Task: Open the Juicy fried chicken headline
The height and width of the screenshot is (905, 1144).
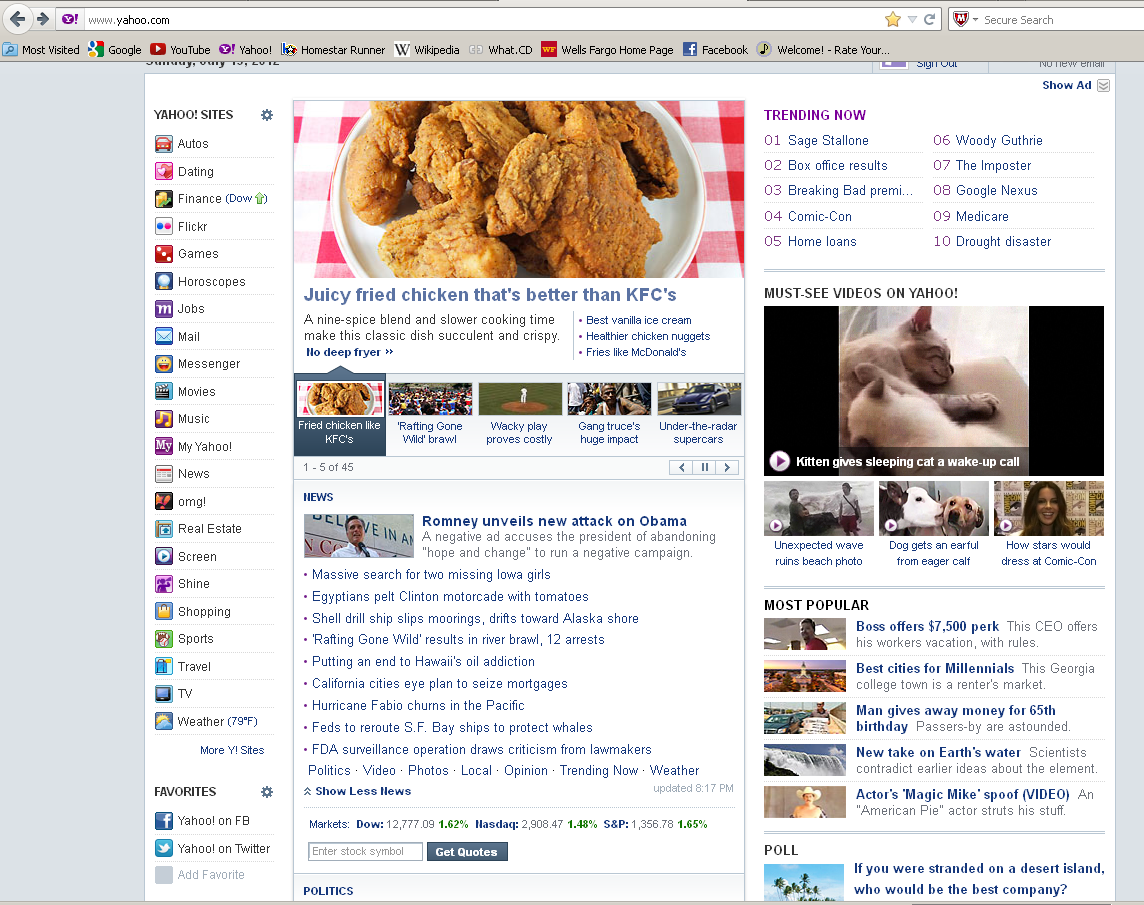Action: tap(490, 295)
